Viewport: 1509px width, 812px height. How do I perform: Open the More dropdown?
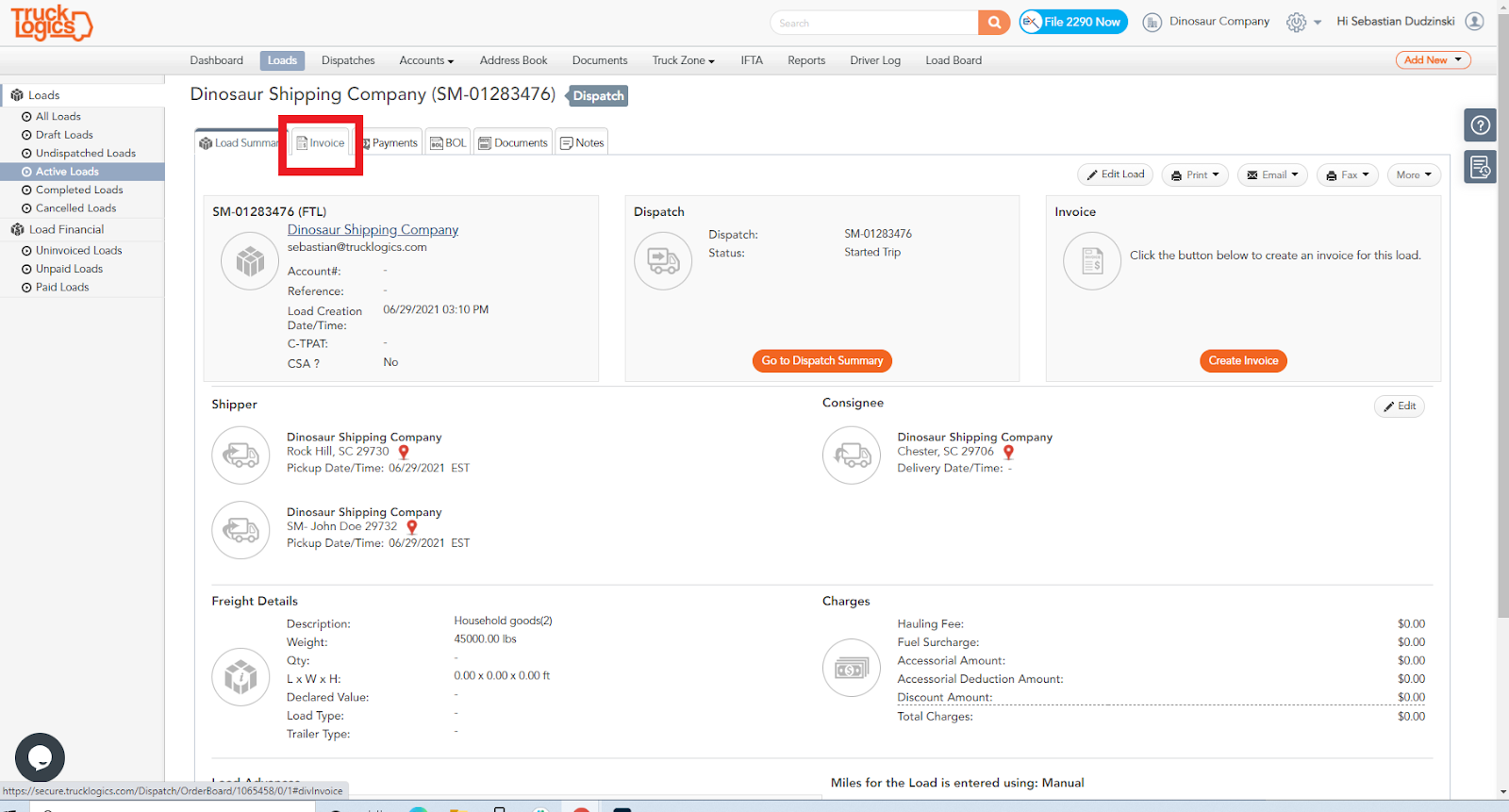[x=1414, y=175]
